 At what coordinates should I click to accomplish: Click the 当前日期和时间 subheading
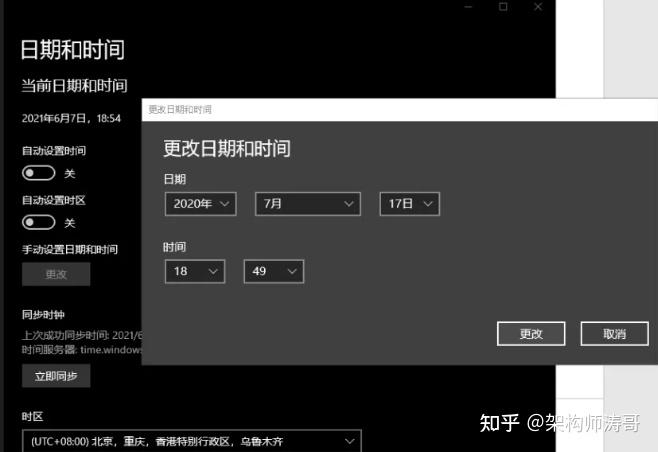pyautogui.click(x=74, y=86)
